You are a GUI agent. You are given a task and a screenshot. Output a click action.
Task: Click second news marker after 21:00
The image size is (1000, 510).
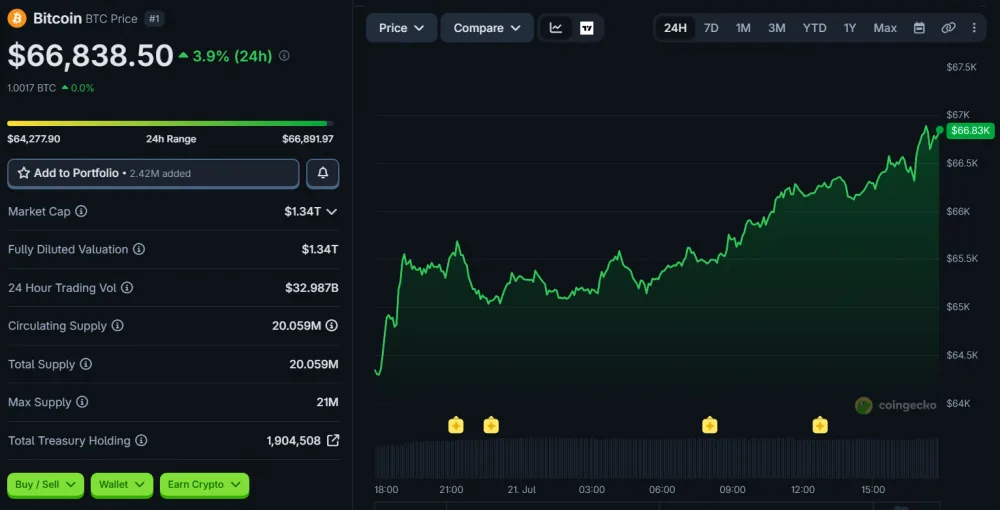[x=491, y=425]
